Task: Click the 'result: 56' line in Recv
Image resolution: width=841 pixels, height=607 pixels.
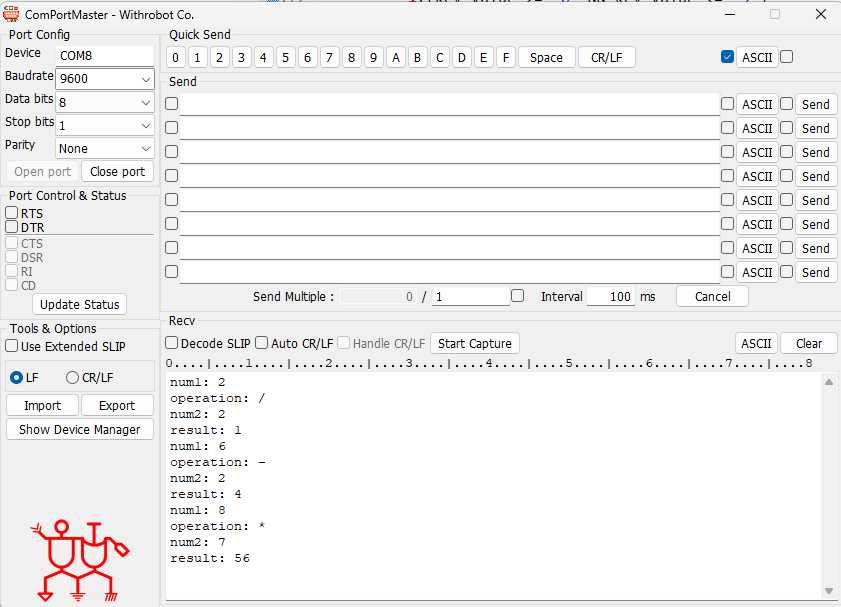Action: click(x=210, y=558)
